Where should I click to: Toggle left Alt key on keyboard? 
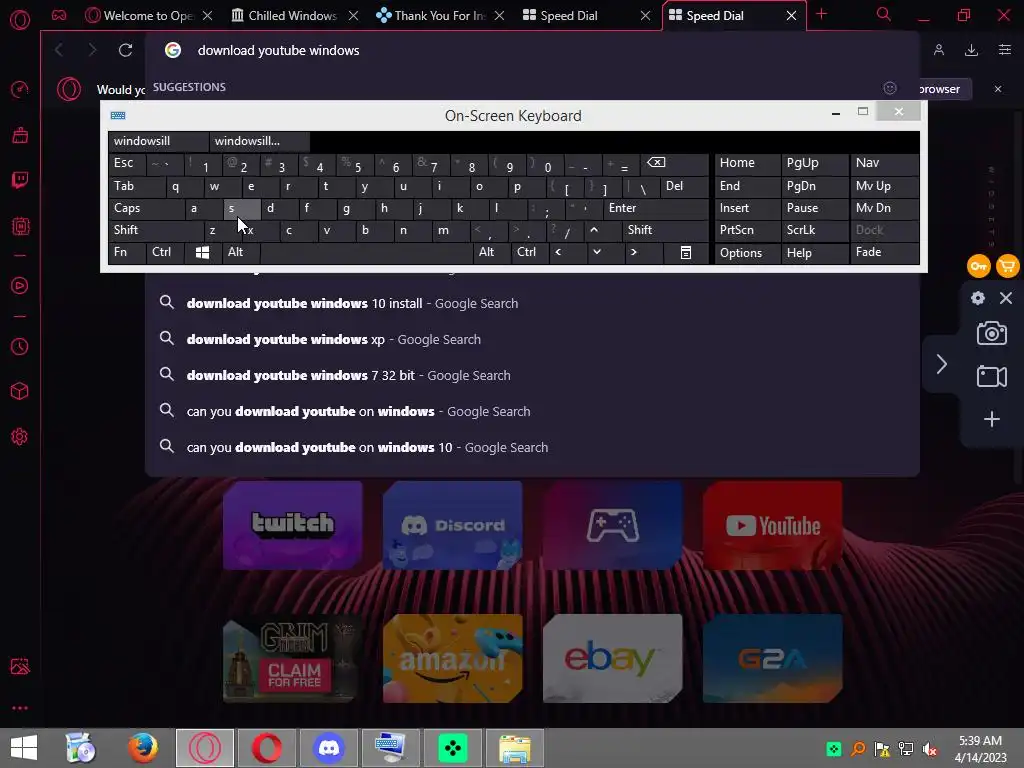(x=241, y=252)
